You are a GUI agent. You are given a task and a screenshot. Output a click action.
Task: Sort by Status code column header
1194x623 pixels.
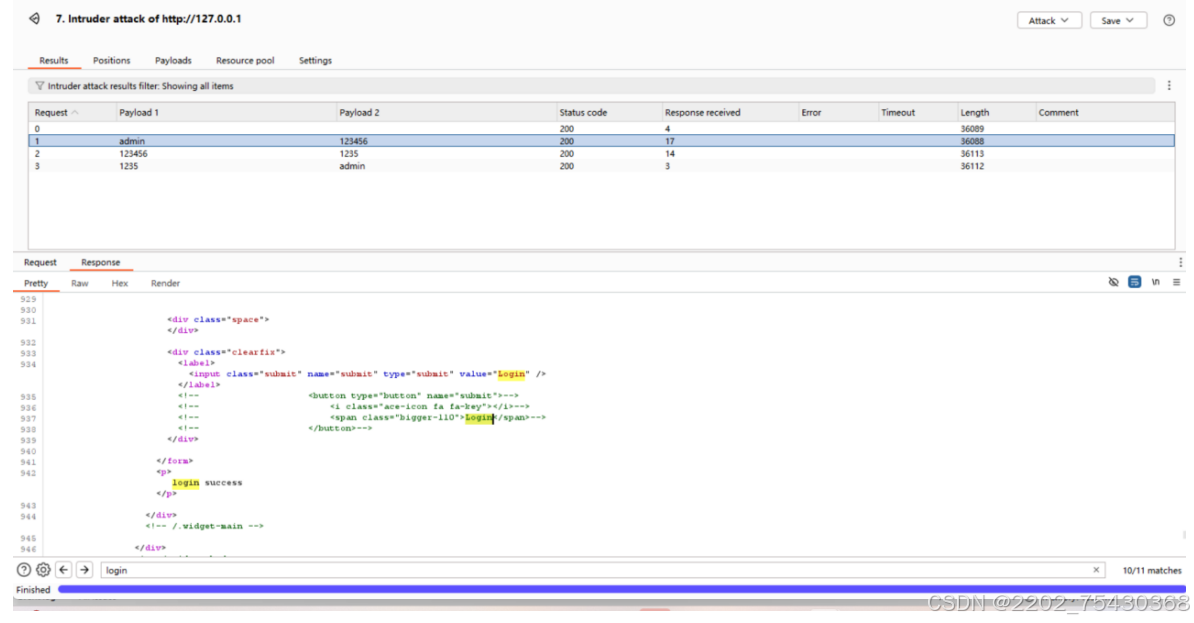607,113
